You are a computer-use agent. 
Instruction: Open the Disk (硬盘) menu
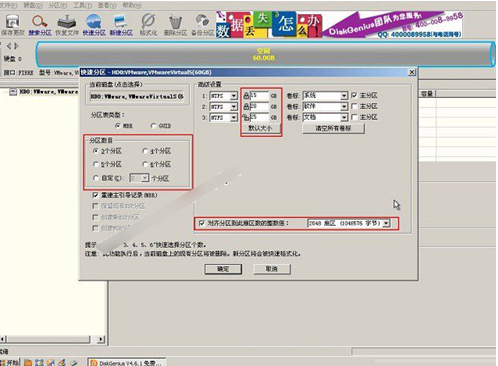click(x=32, y=5)
